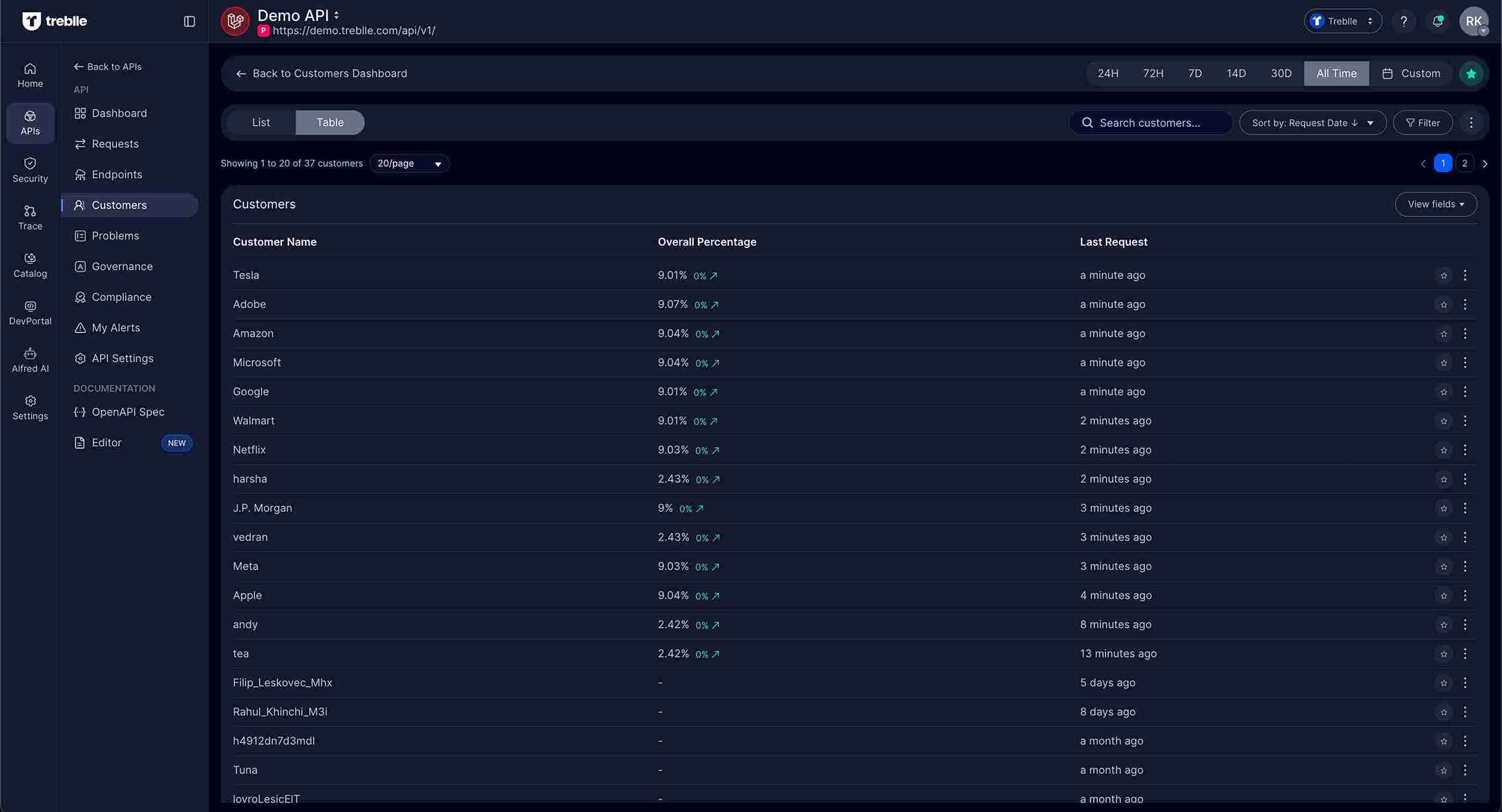Open the Filter button

click(1422, 123)
